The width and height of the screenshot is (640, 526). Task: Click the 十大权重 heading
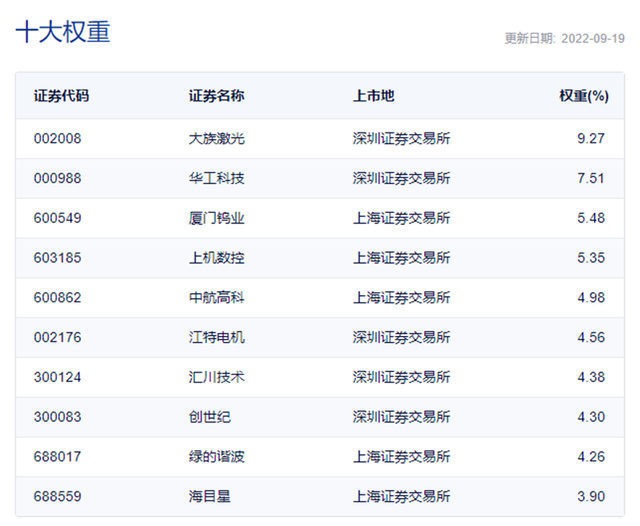pos(63,32)
